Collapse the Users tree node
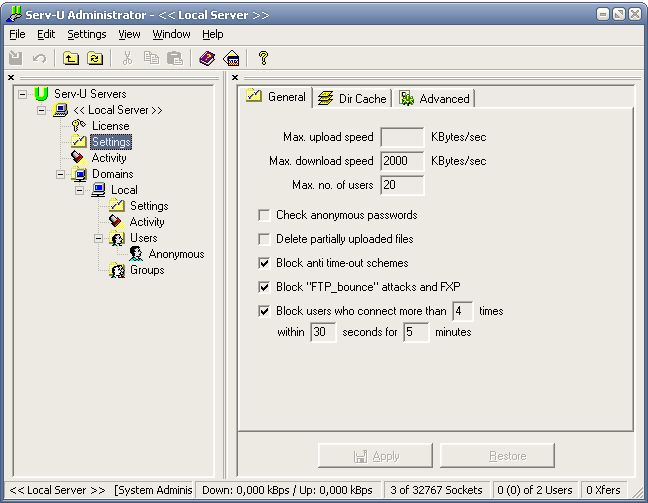 click(98, 238)
